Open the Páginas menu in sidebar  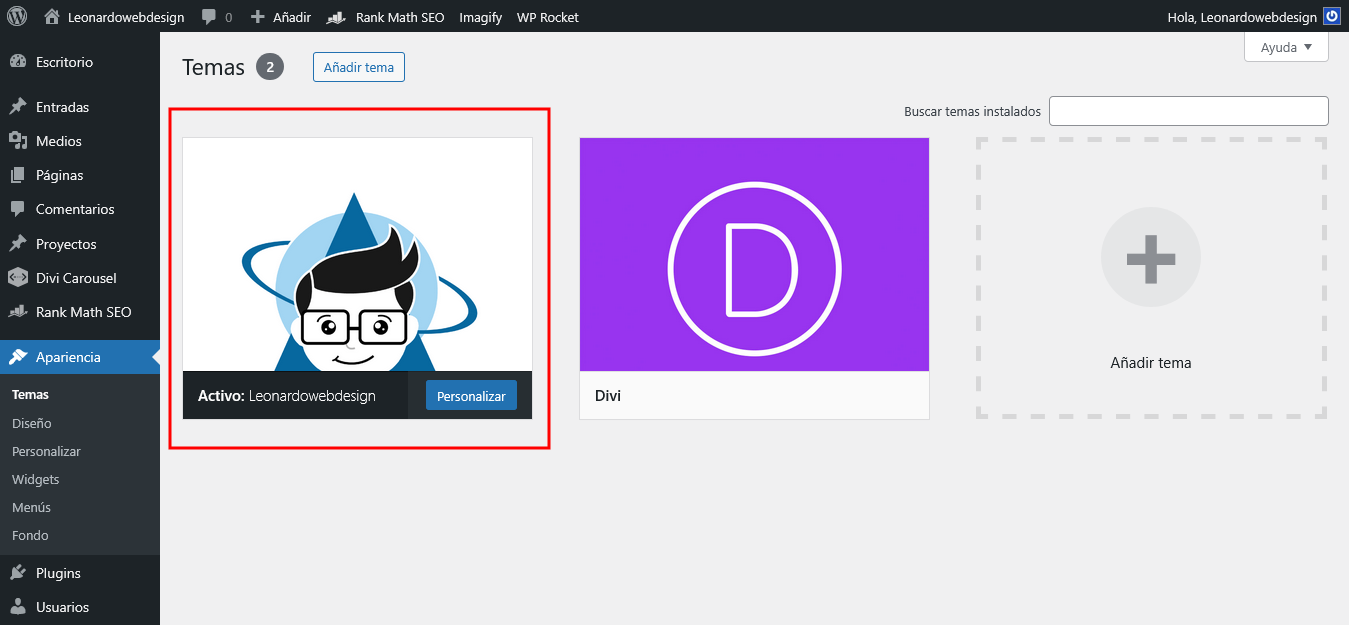(x=59, y=175)
